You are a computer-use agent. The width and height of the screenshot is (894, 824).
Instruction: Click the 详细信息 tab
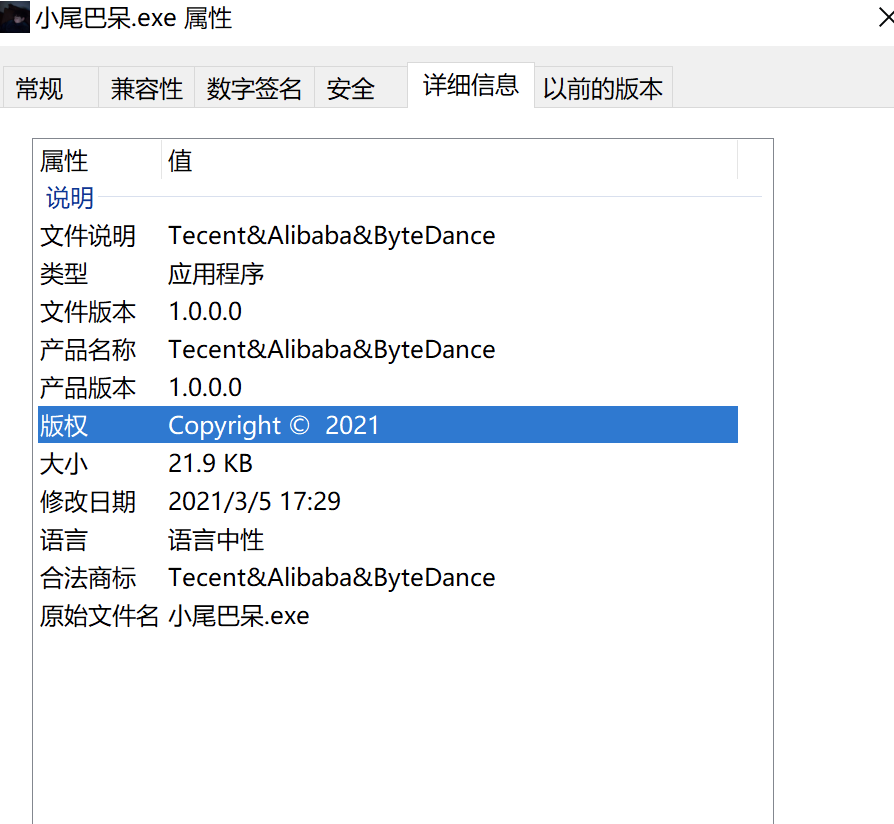point(470,86)
